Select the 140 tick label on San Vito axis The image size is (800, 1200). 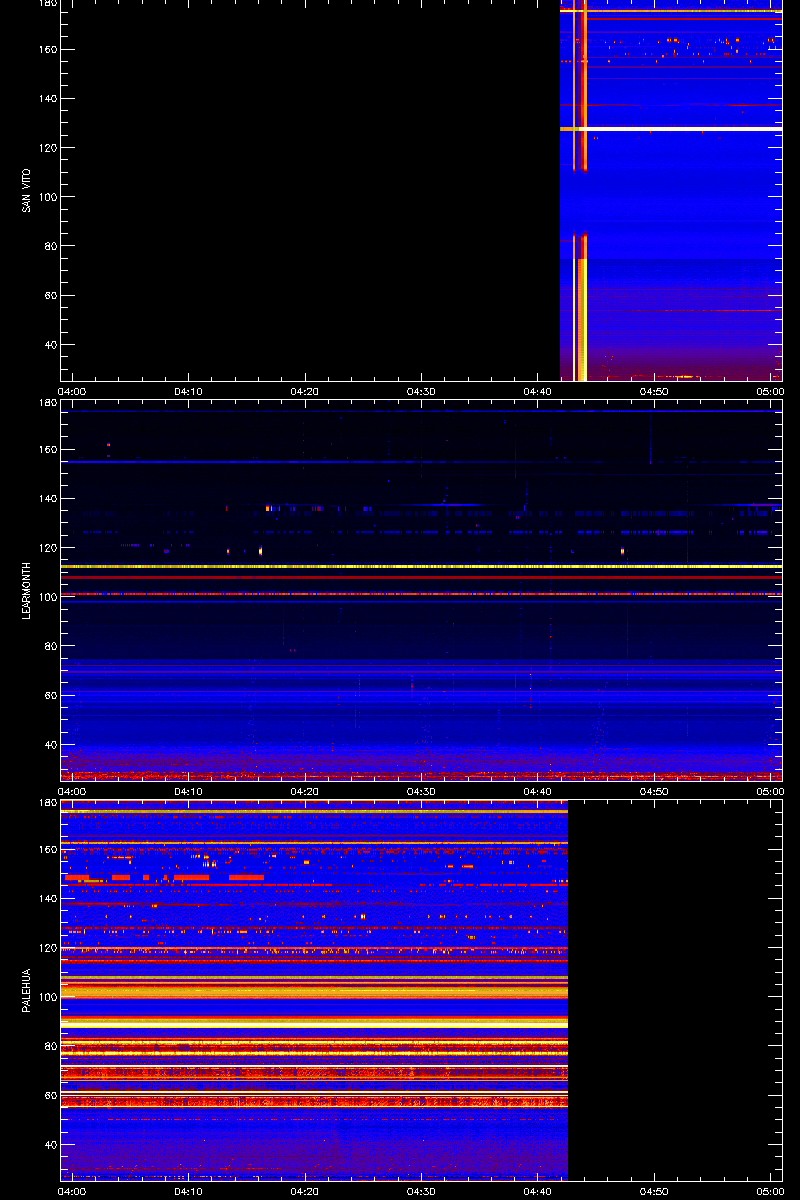click(47, 99)
